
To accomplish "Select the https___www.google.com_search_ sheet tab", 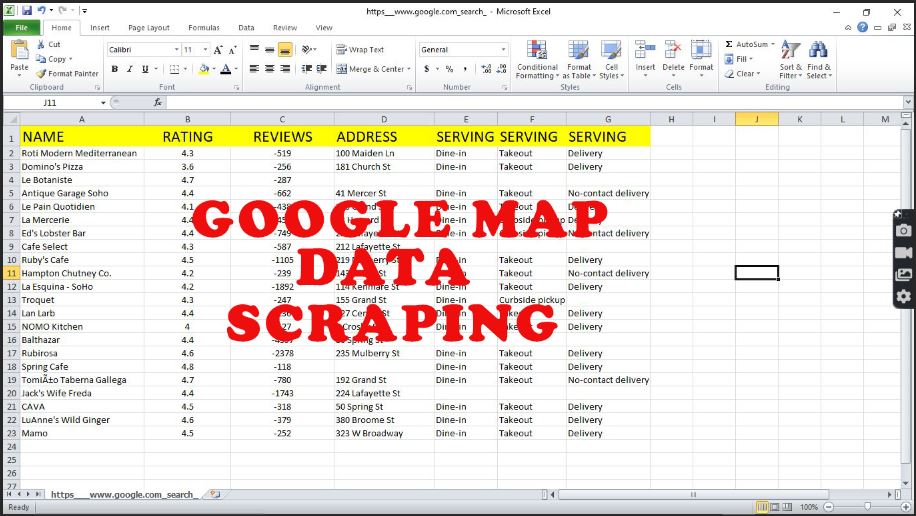I will click(124, 494).
